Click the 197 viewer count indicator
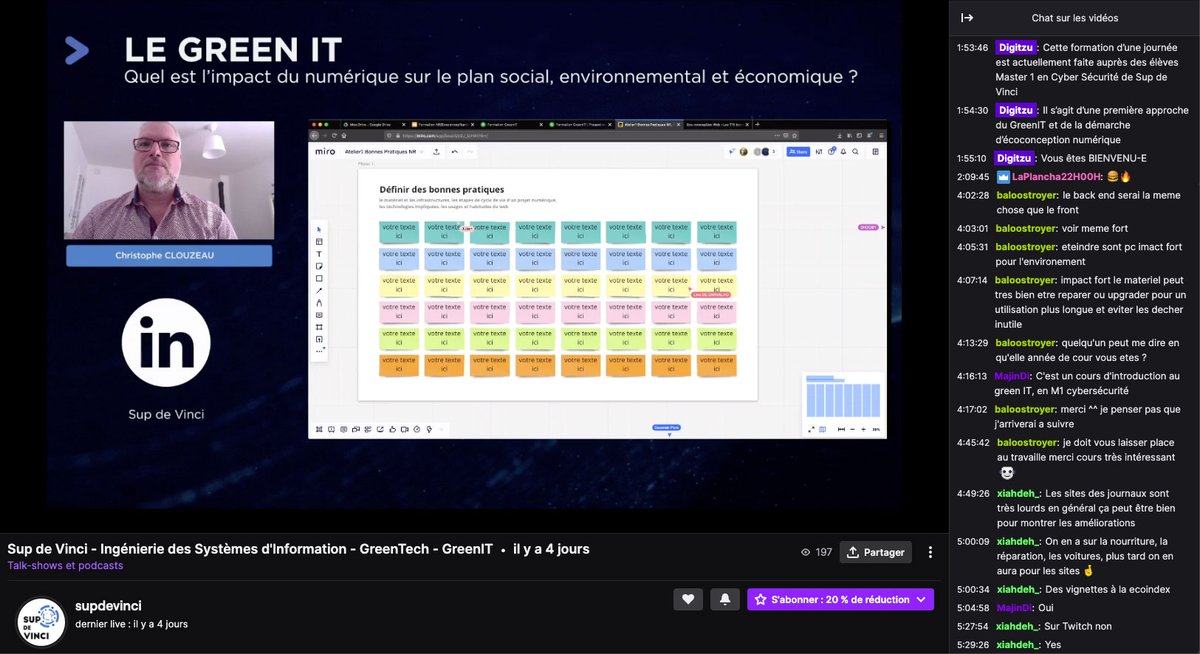 click(x=817, y=552)
